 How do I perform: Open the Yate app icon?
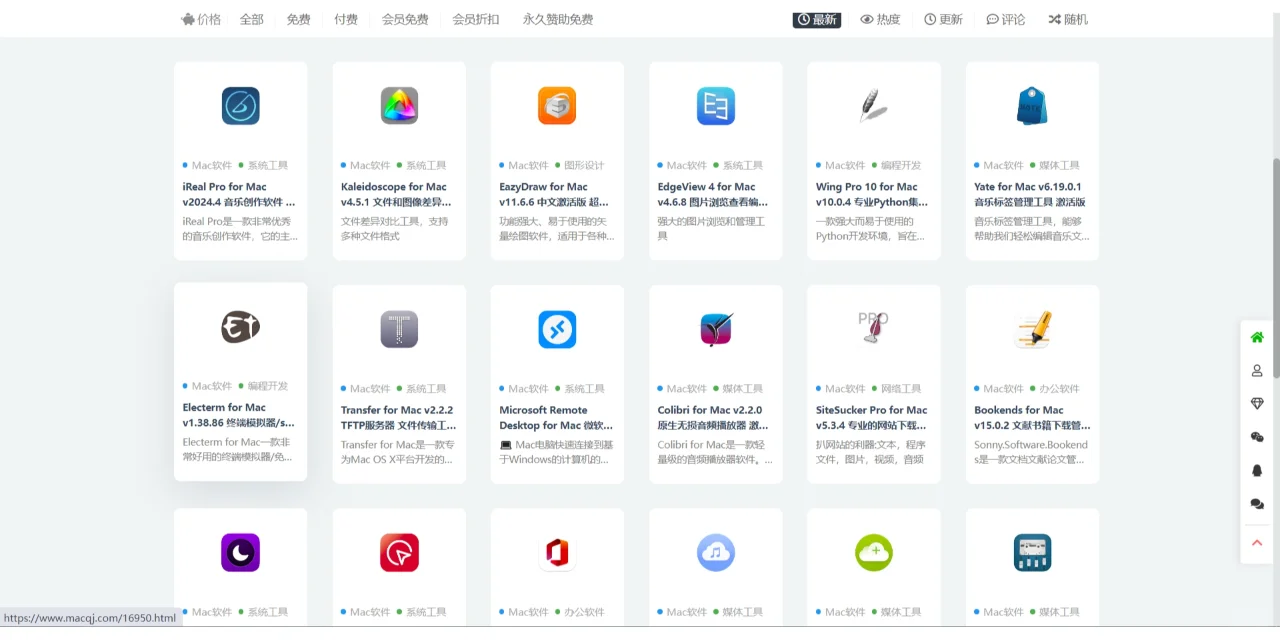(1032, 106)
